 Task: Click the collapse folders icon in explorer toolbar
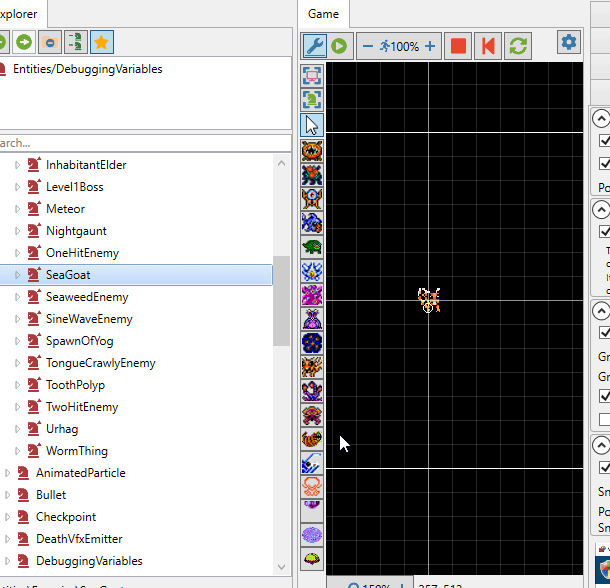49,42
